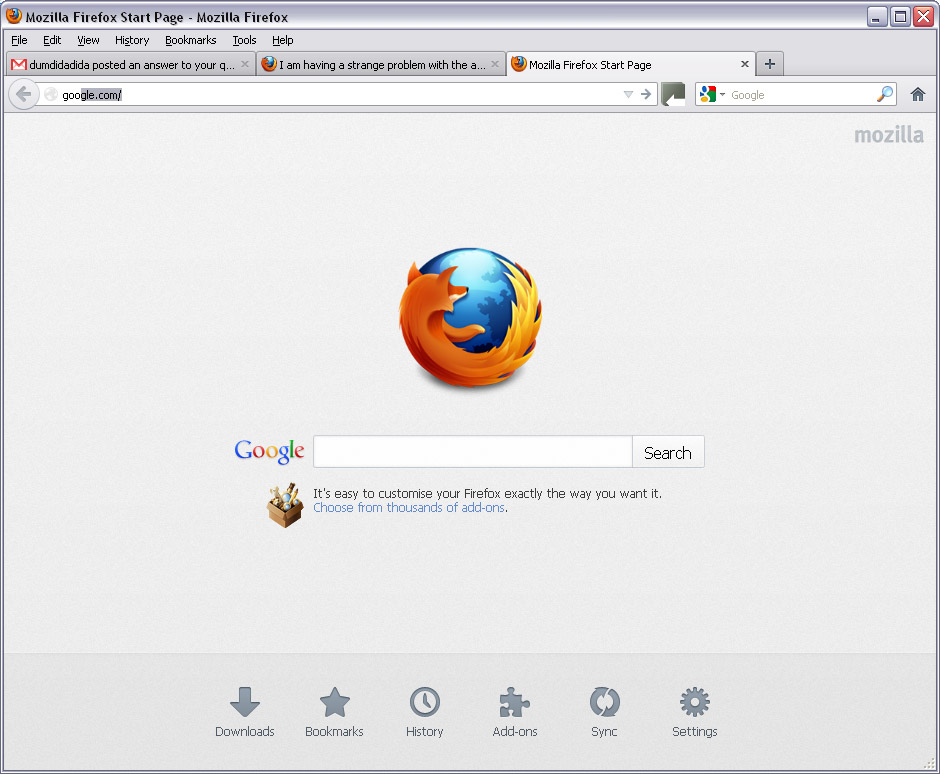
Task: Open the Edit menu
Action: 52,40
